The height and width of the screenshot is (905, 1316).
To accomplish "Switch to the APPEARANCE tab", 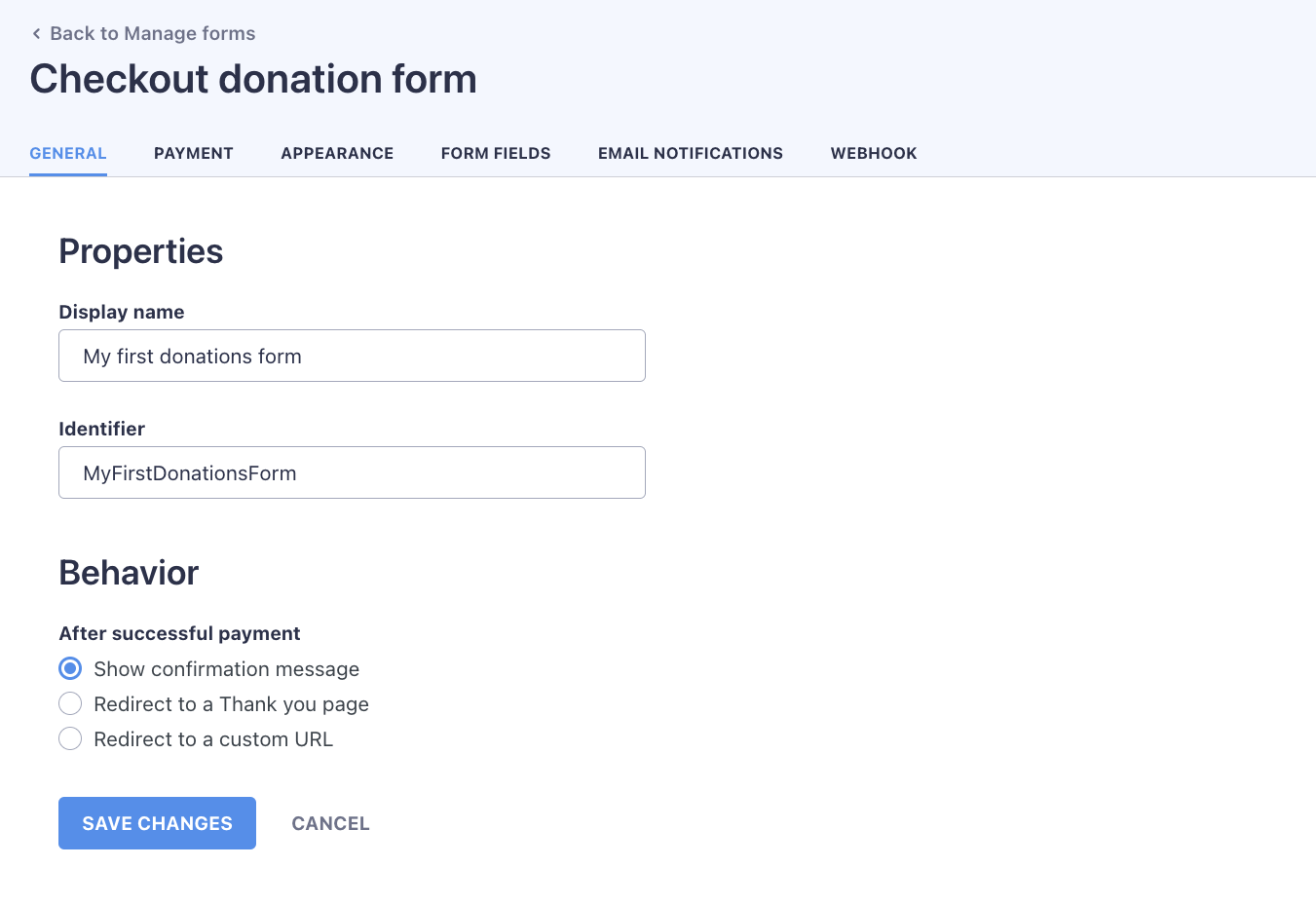I will click(337, 153).
